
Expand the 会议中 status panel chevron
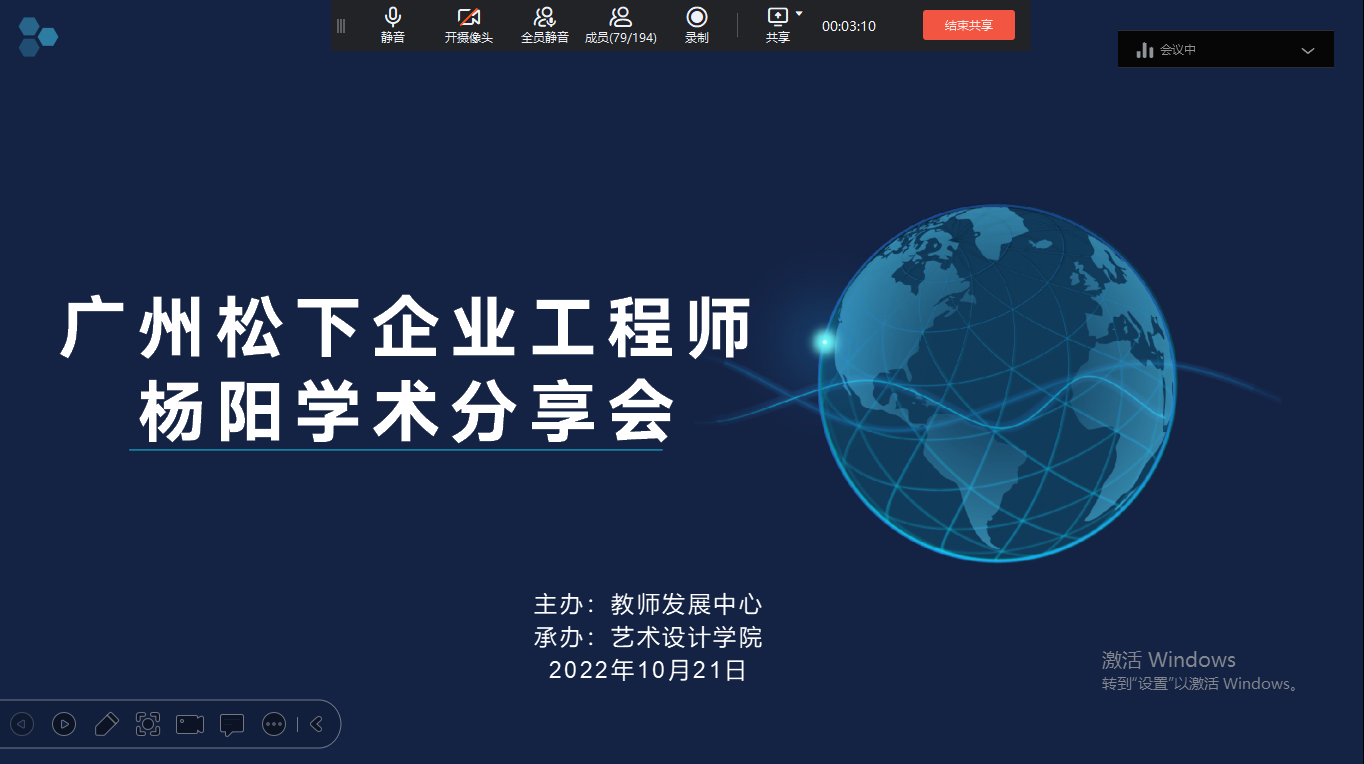pos(1307,50)
